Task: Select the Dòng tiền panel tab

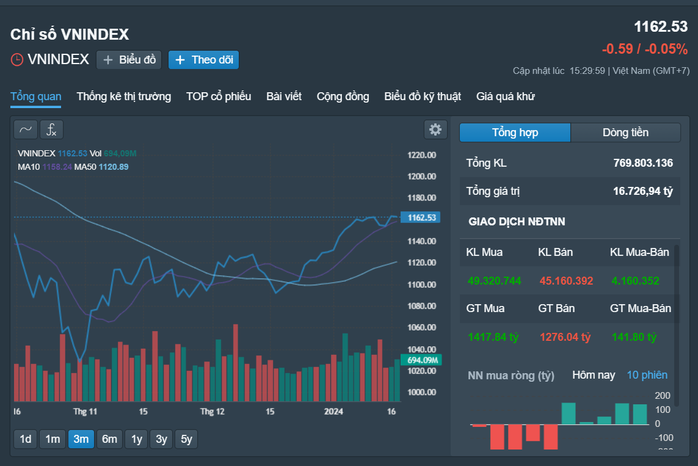Action: [625, 133]
